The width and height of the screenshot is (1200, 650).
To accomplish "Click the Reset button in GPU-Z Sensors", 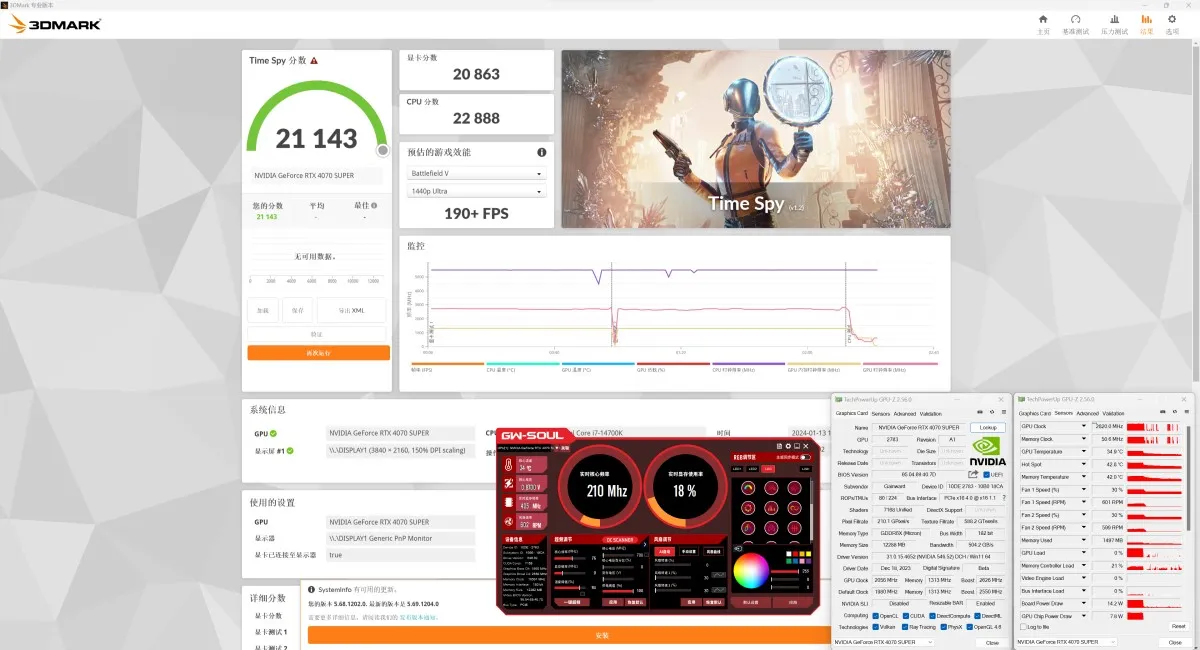I will pos(1179,626).
